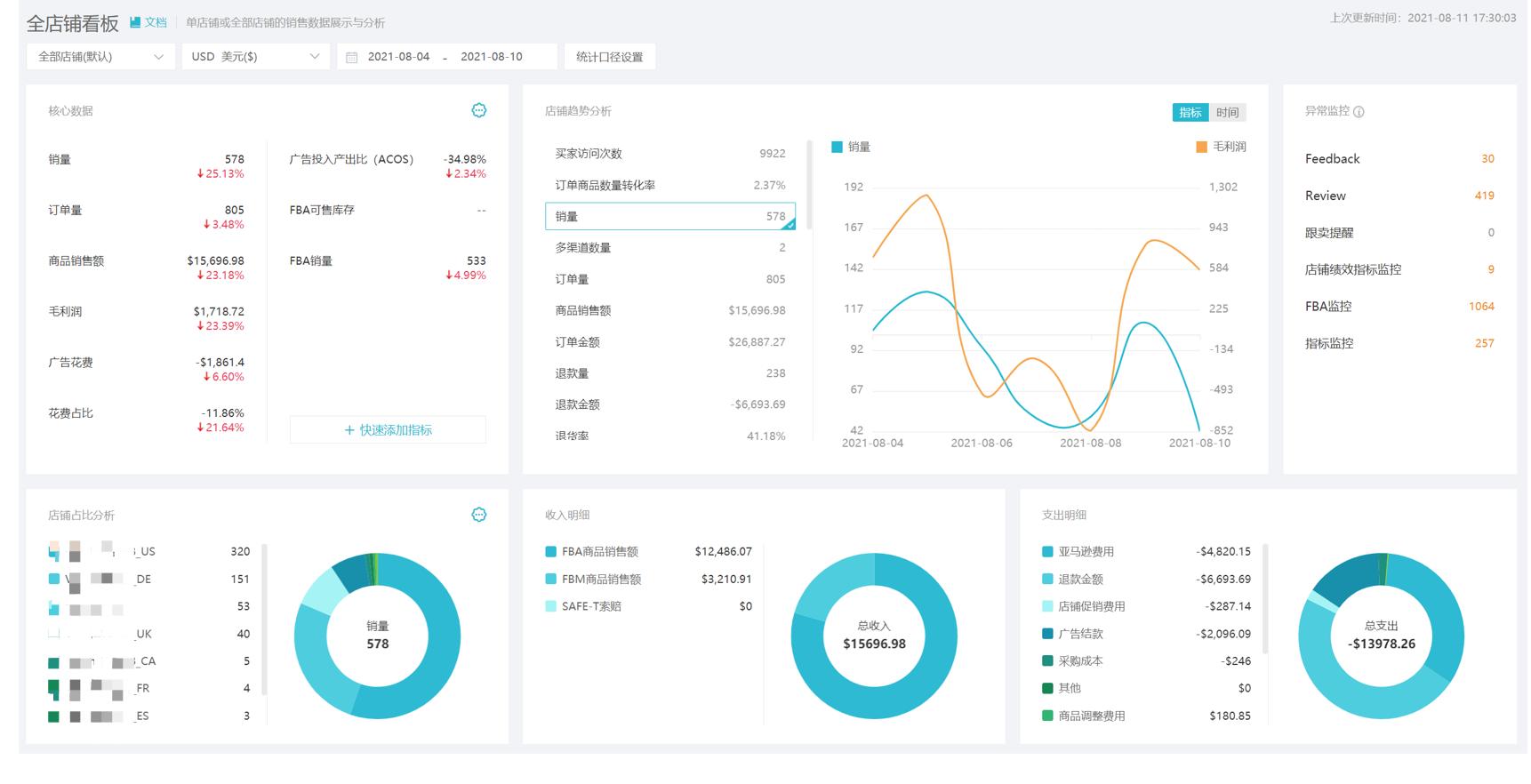Click 亚马逊费用 color swatch in expense legend
Image resolution: width=1531 pixels, height=784 pixels.
1047,552
